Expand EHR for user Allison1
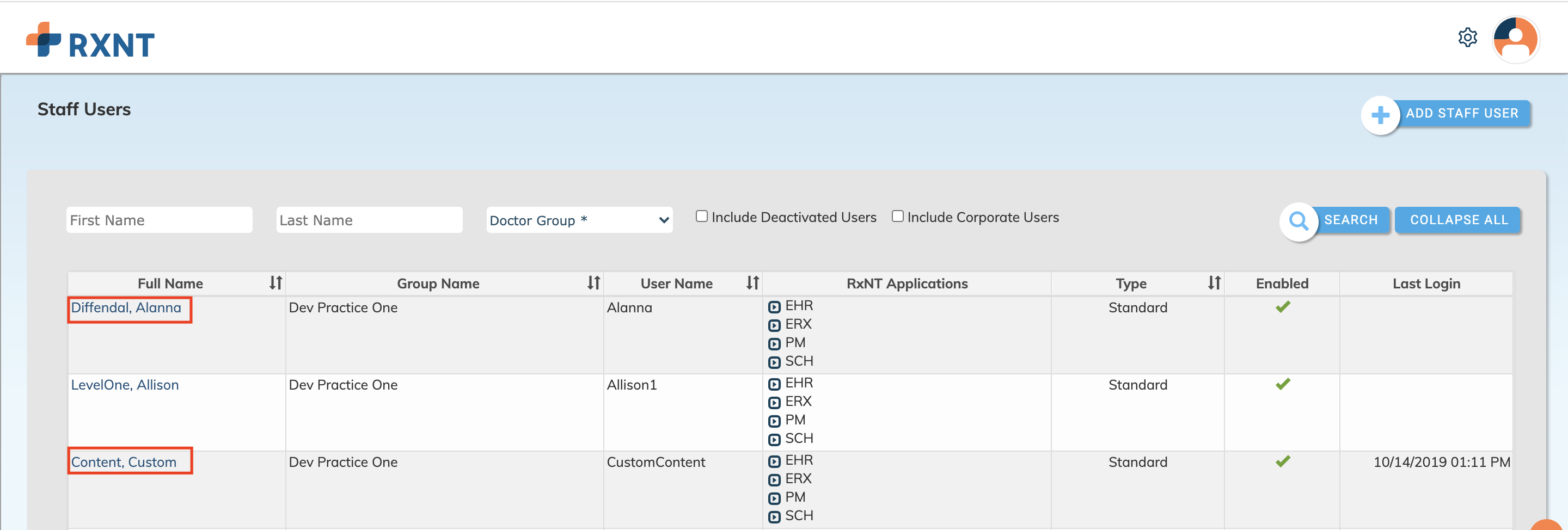1568x530 pixels. [774, 385]
